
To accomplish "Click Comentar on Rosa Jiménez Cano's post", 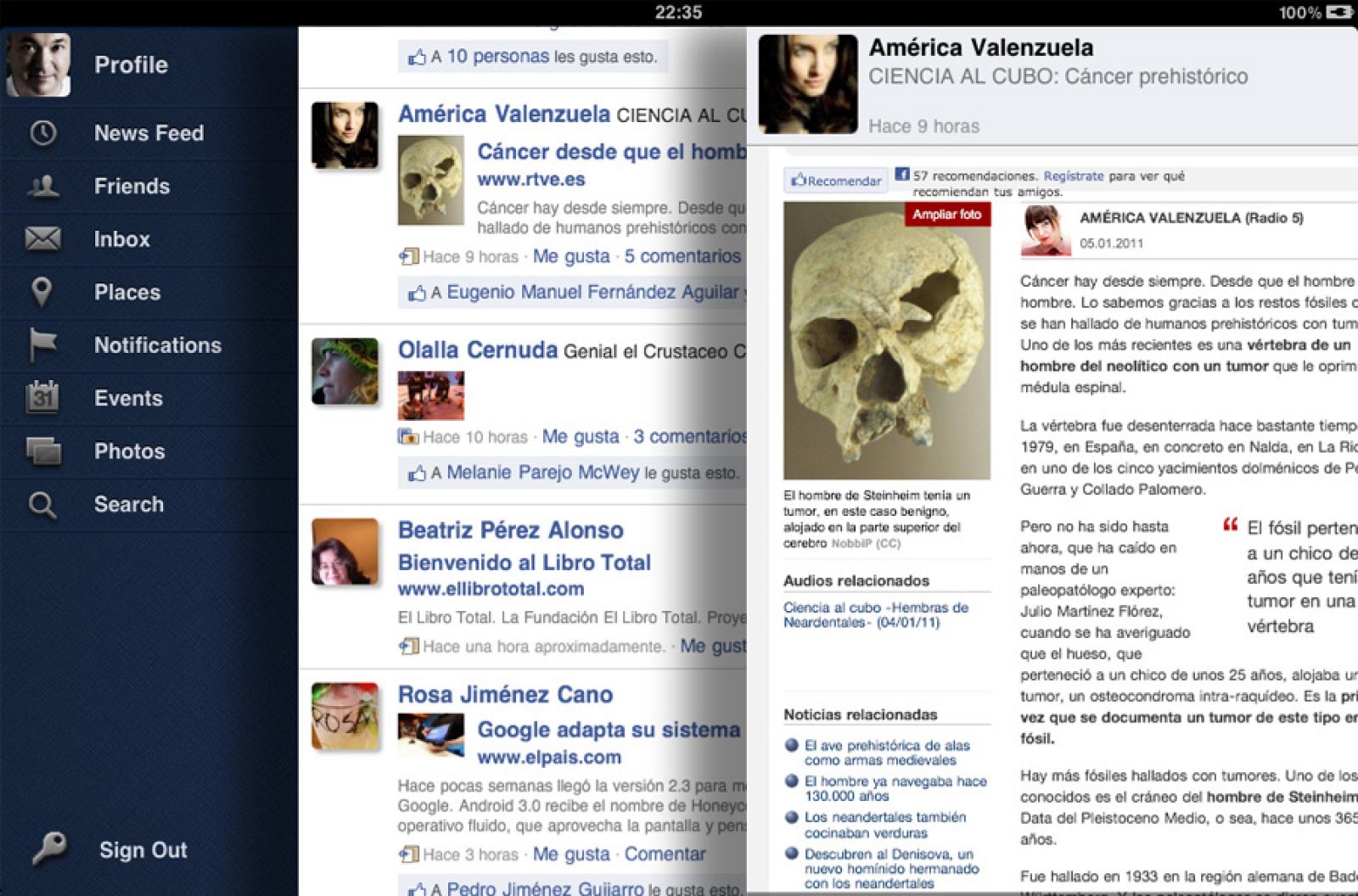I will point(665,854).
